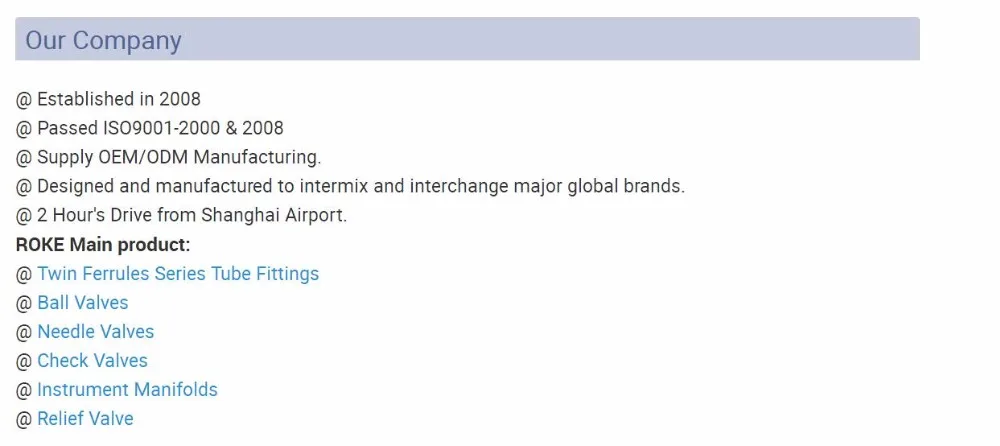Click the @ bullet before Check Valves

pyautogui.click(x=24, y=361)
